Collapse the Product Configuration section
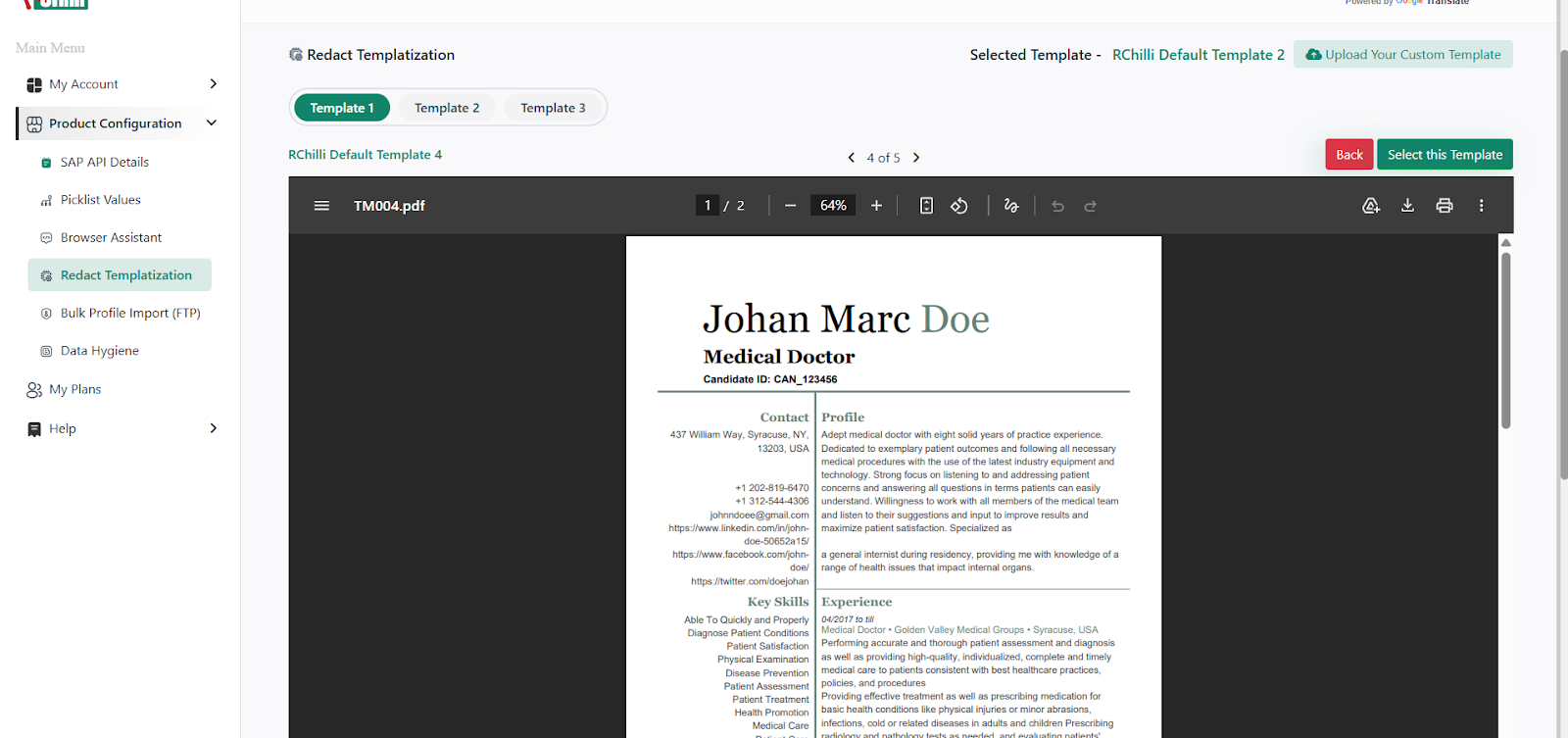 [x=212, y=123]
